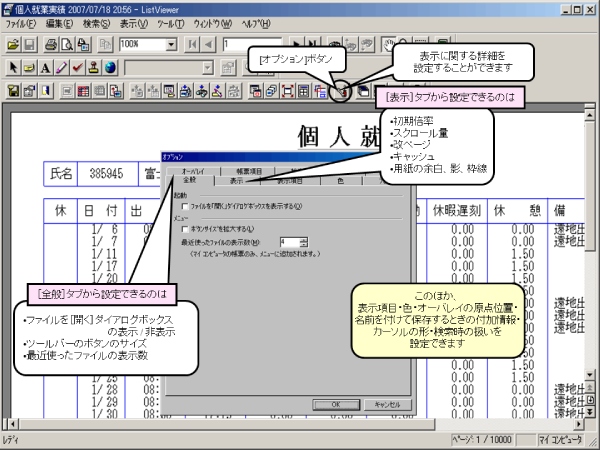
Task: Click the red-and-blue grid table icon
Action: (83, 91)
